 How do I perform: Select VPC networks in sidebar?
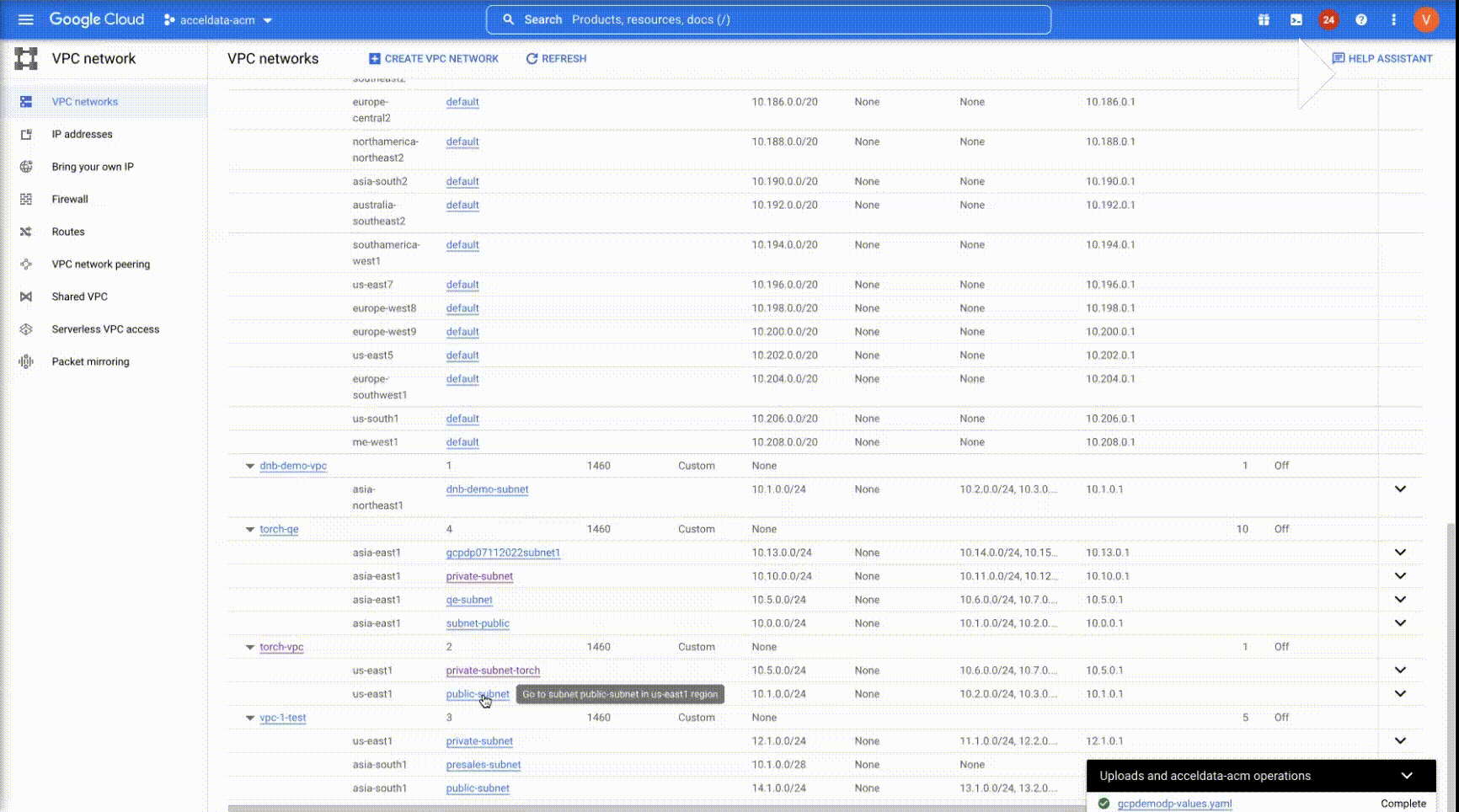point(104,102)
